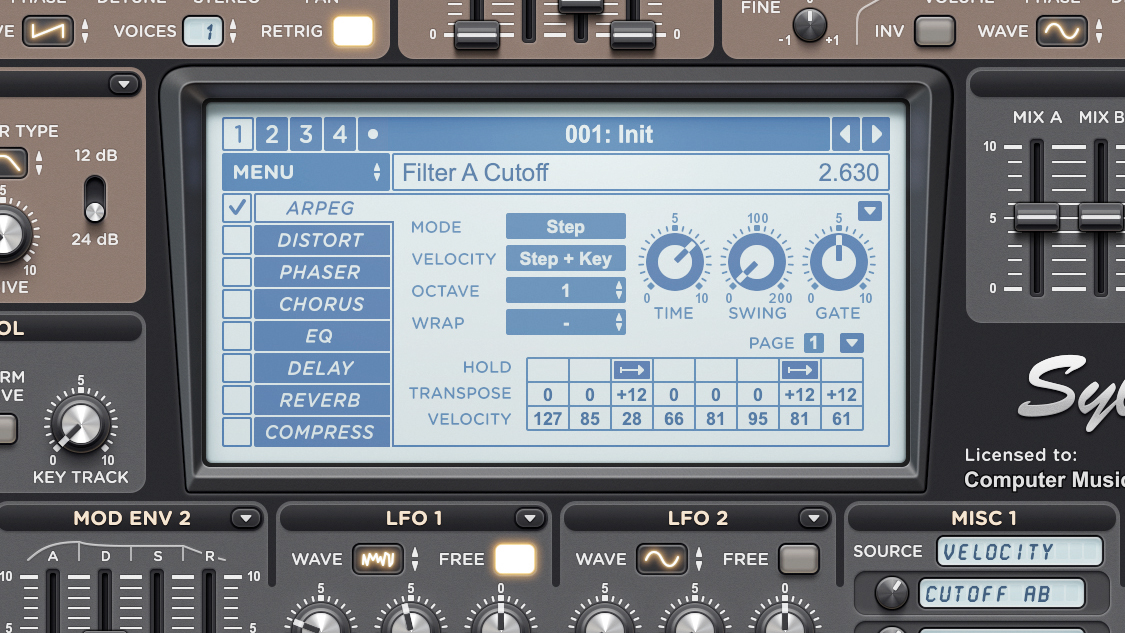Click the SWING knob
This screenshot has height=633, width=1125.
point(756,262)
